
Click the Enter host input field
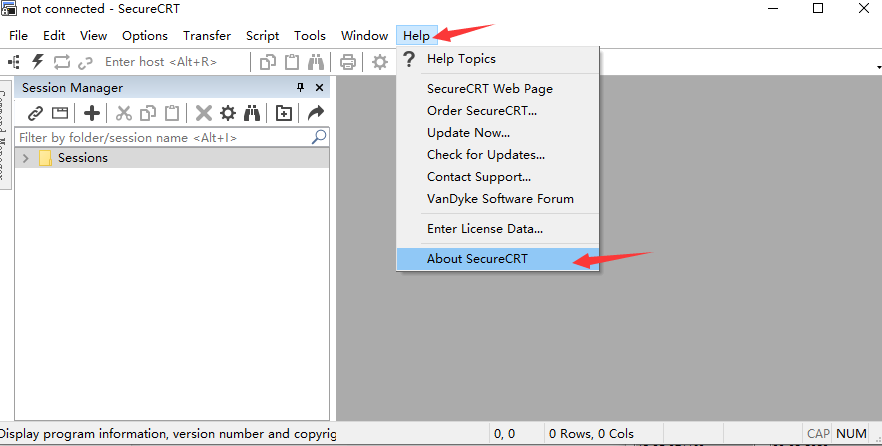point(170,62)
